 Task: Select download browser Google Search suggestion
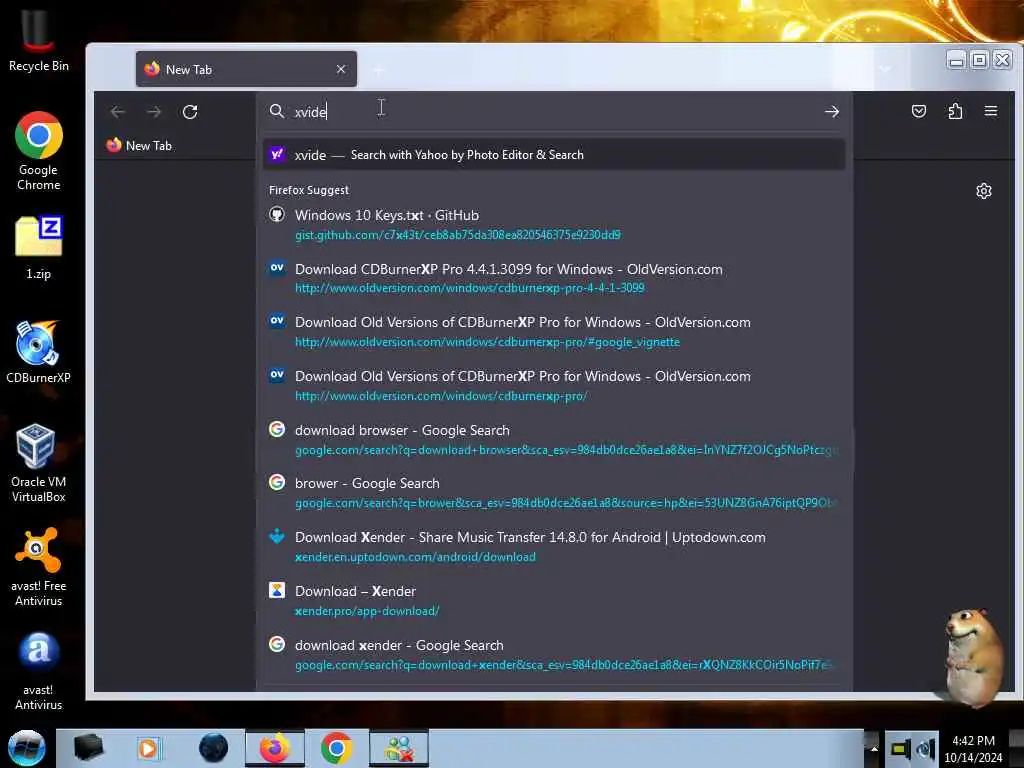pos(554,440)
